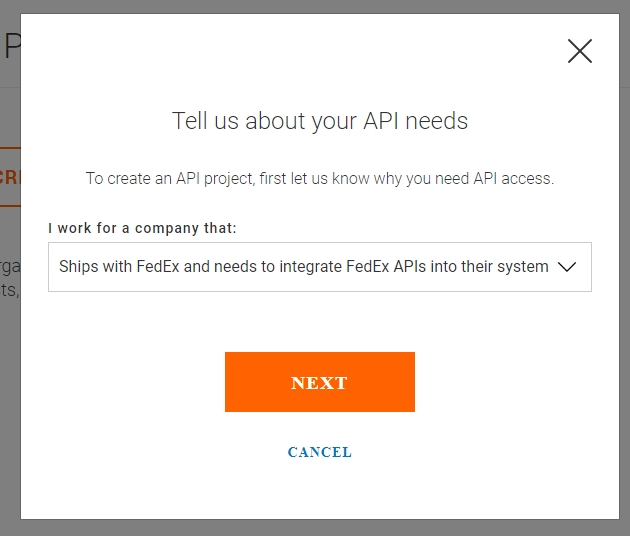The height and width of the screenshot is (536, 630).
Task: Click the 'I work for a company that:' label
Action: point(143,228)
